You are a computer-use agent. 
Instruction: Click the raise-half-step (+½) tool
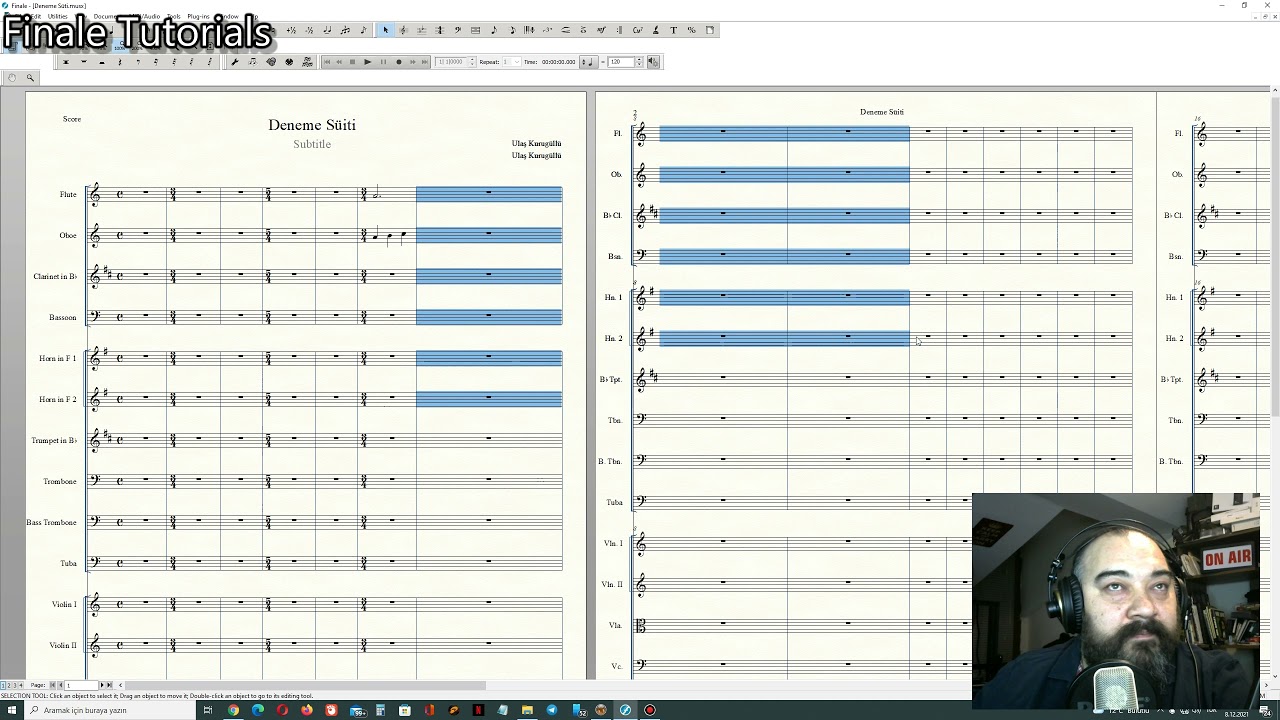coord(291,30)
